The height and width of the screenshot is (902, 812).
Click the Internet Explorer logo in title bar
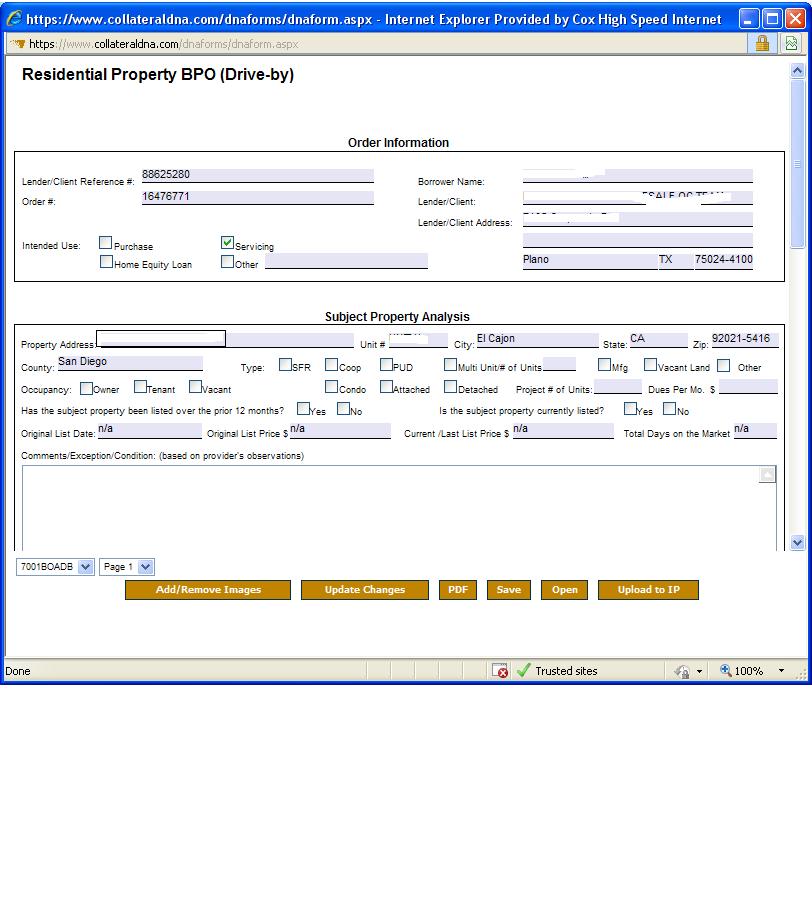14,19
